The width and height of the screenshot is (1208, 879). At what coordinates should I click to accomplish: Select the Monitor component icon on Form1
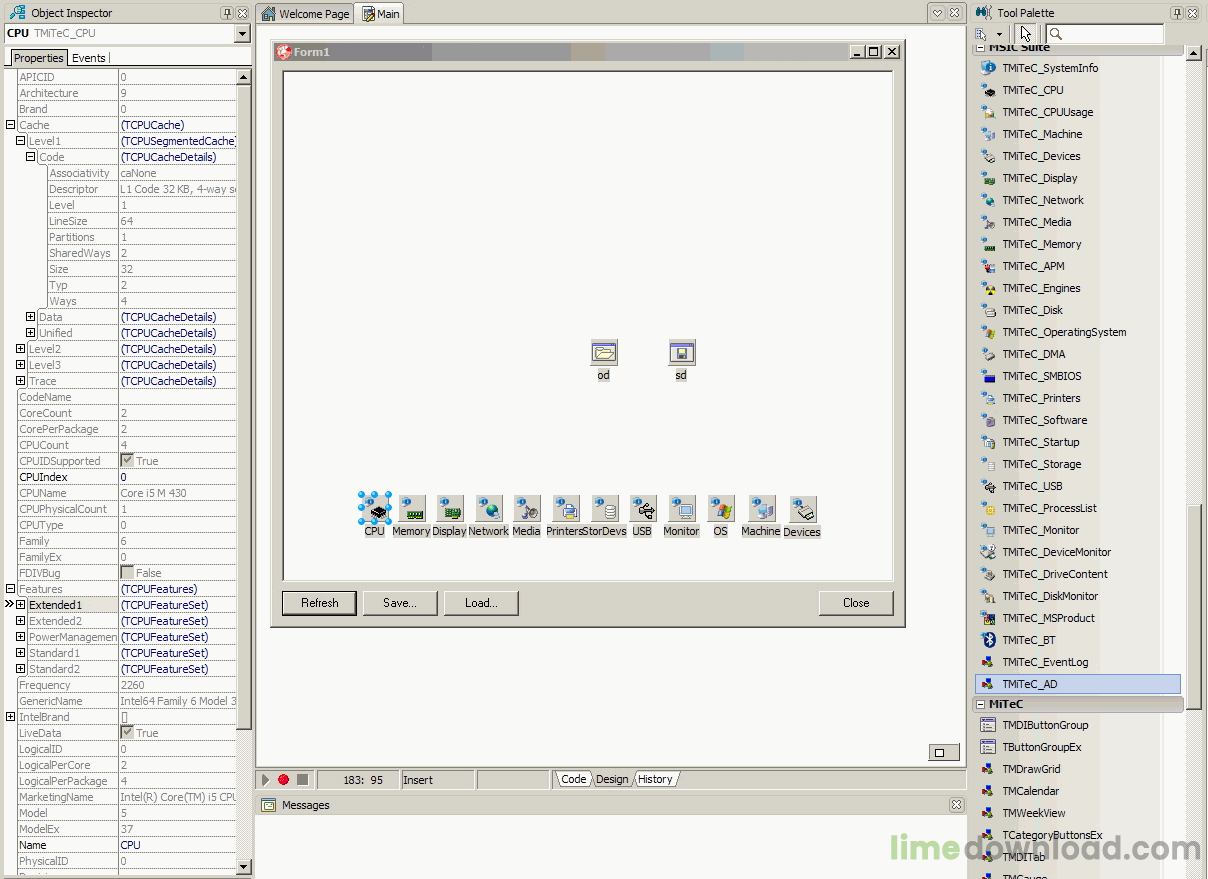tap(682, 509)
